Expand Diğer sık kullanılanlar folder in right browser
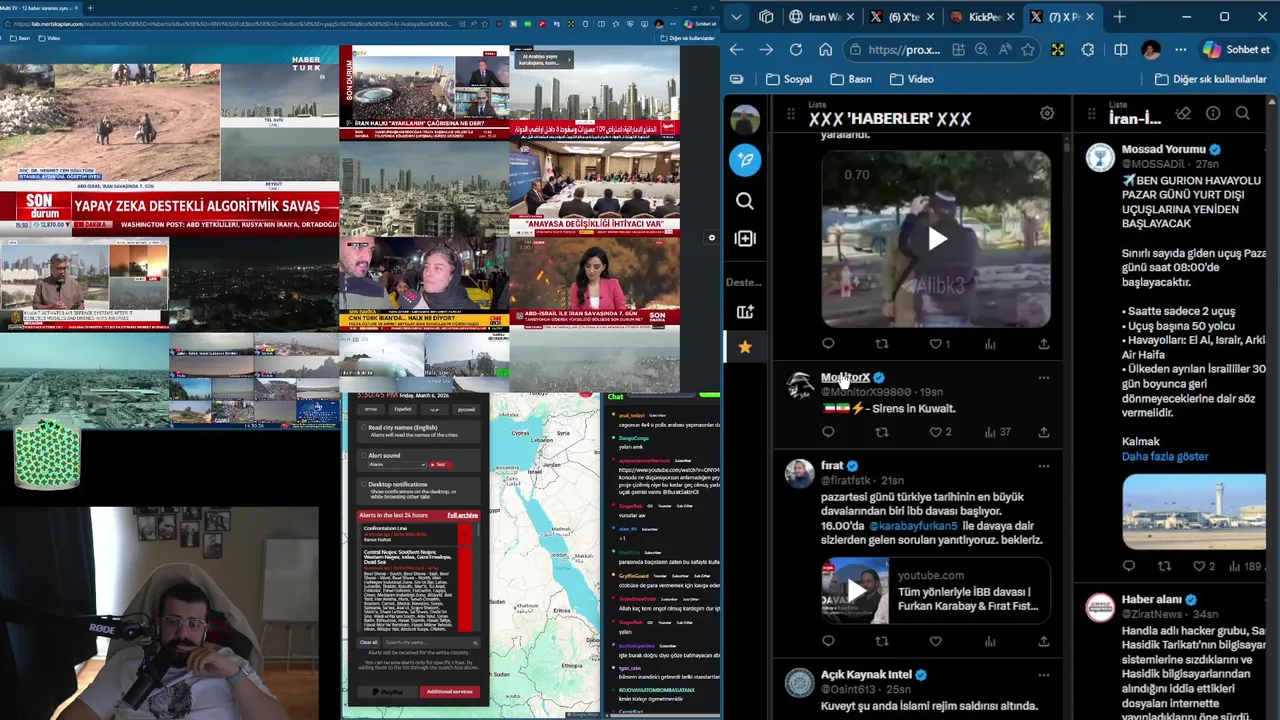The width and height of the screenshot is (1280, 720). point(1211,79)
